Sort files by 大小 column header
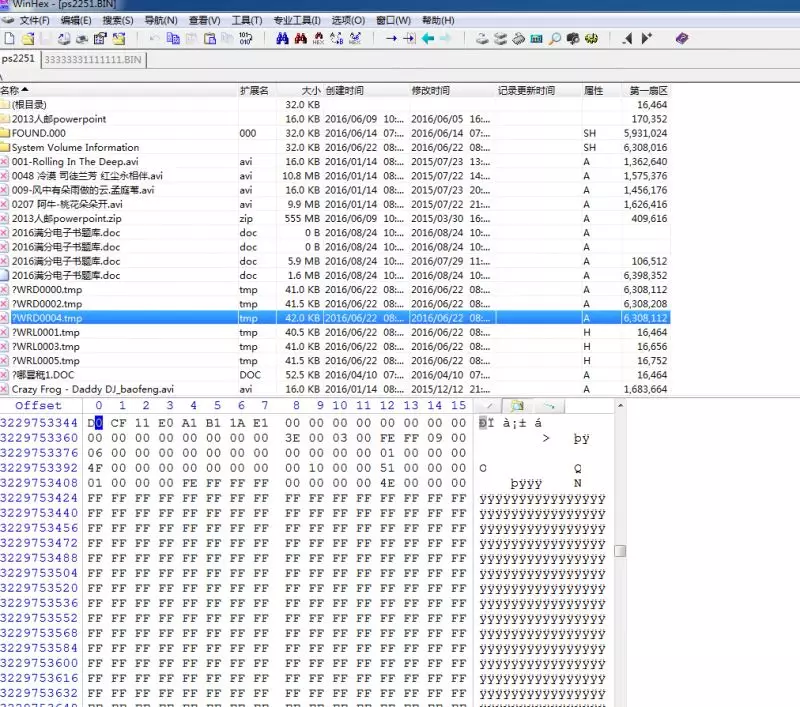 [311, 90]
